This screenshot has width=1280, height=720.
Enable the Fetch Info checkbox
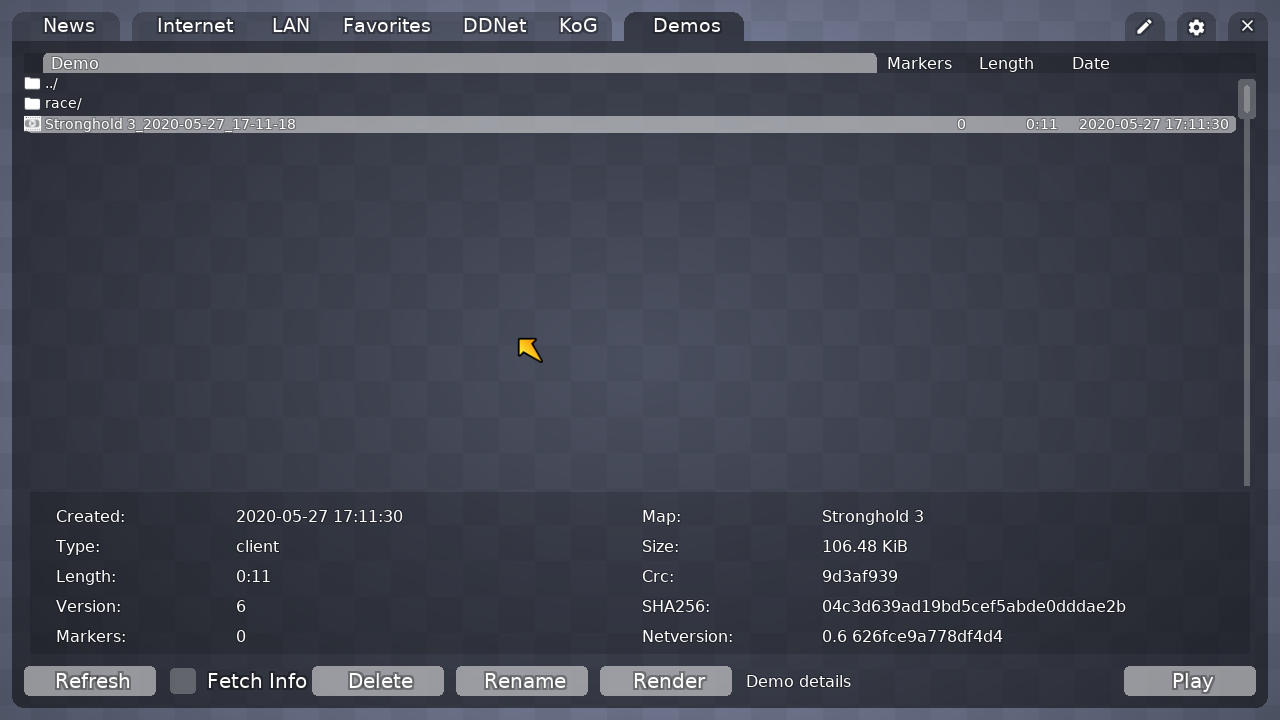(183, 681)
